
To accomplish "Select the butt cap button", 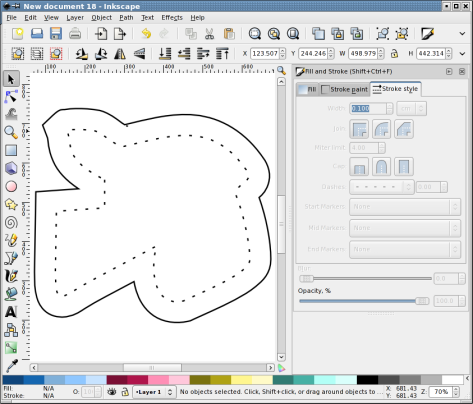I will (x=359, y=166).
